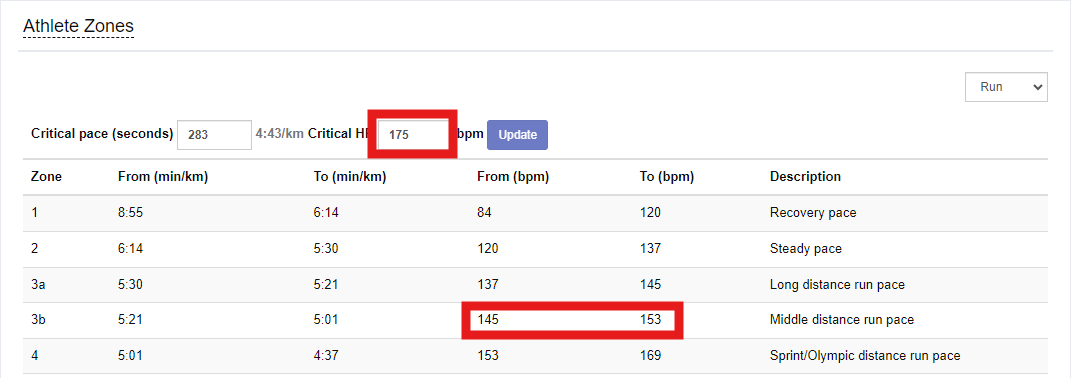The height and width of the screenshot is (378, 1071).
Task: Select the Recovery pace description
Action: click(813, 213)
